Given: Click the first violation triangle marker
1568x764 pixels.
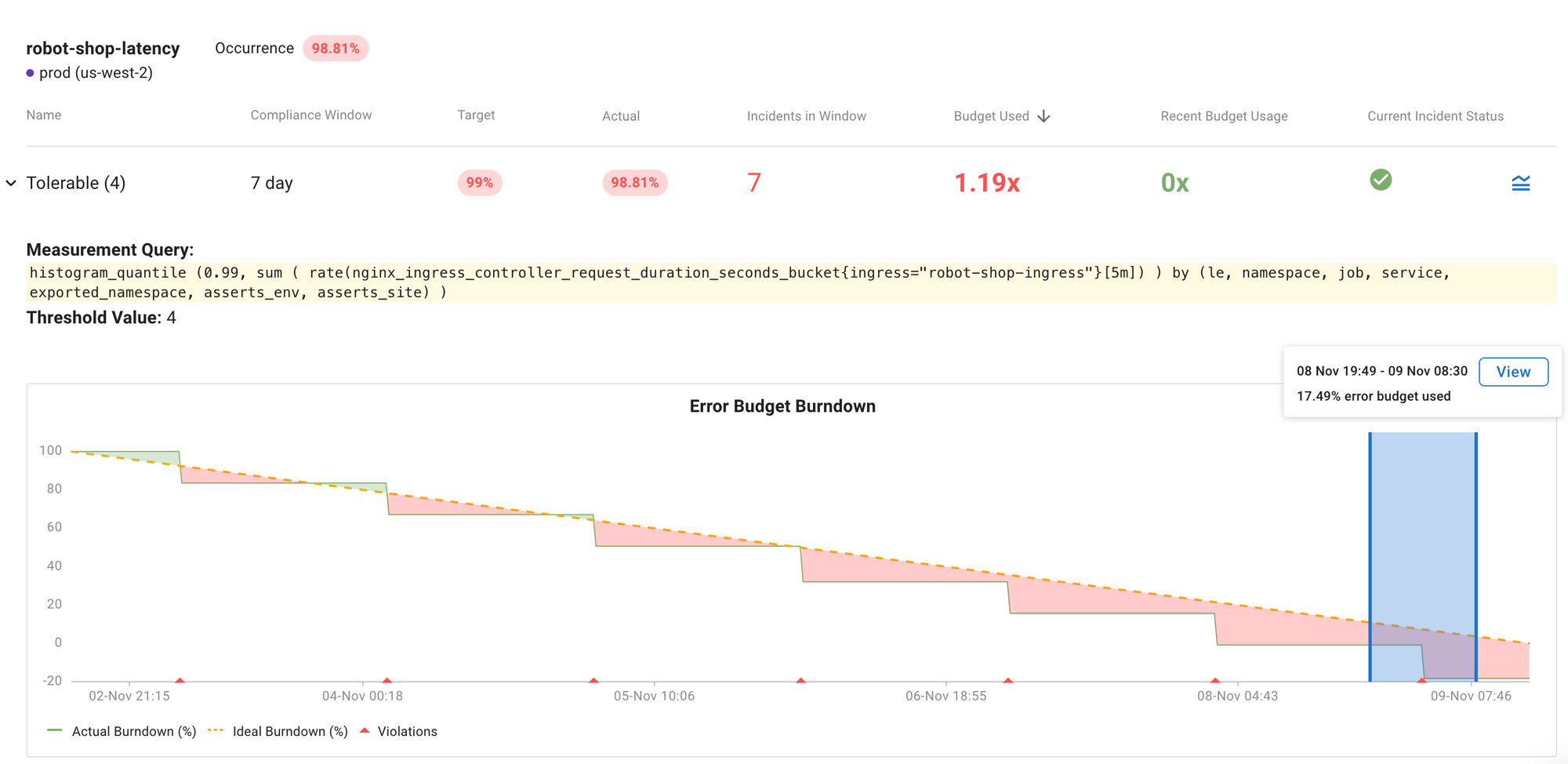Looking at the screenshot, I should point(180,680).
